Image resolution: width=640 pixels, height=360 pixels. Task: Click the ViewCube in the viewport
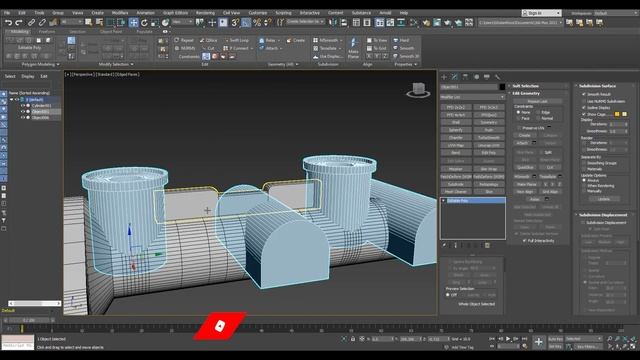coord(418,89)
